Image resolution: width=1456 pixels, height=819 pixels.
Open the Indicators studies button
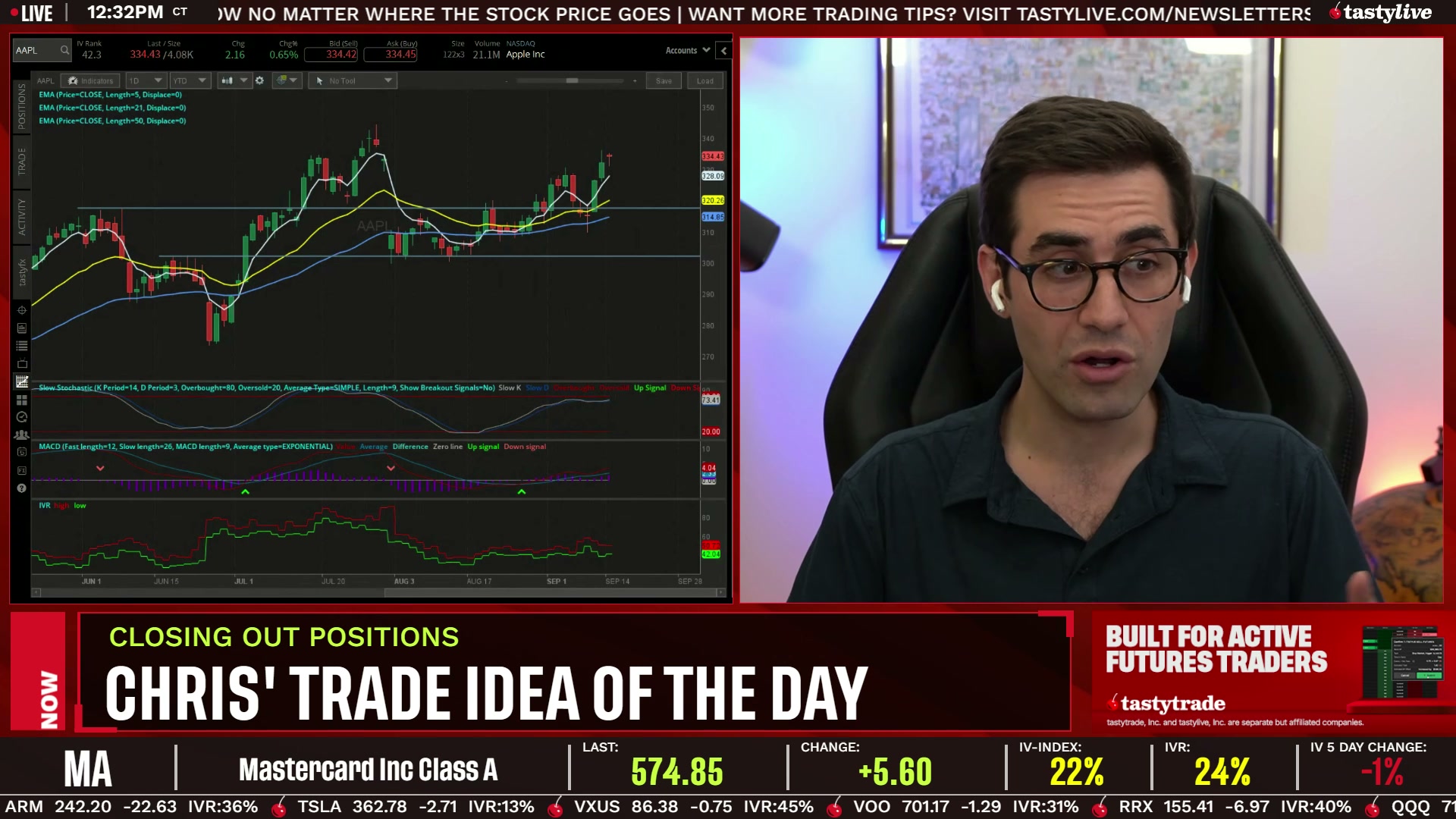point(90,80)
